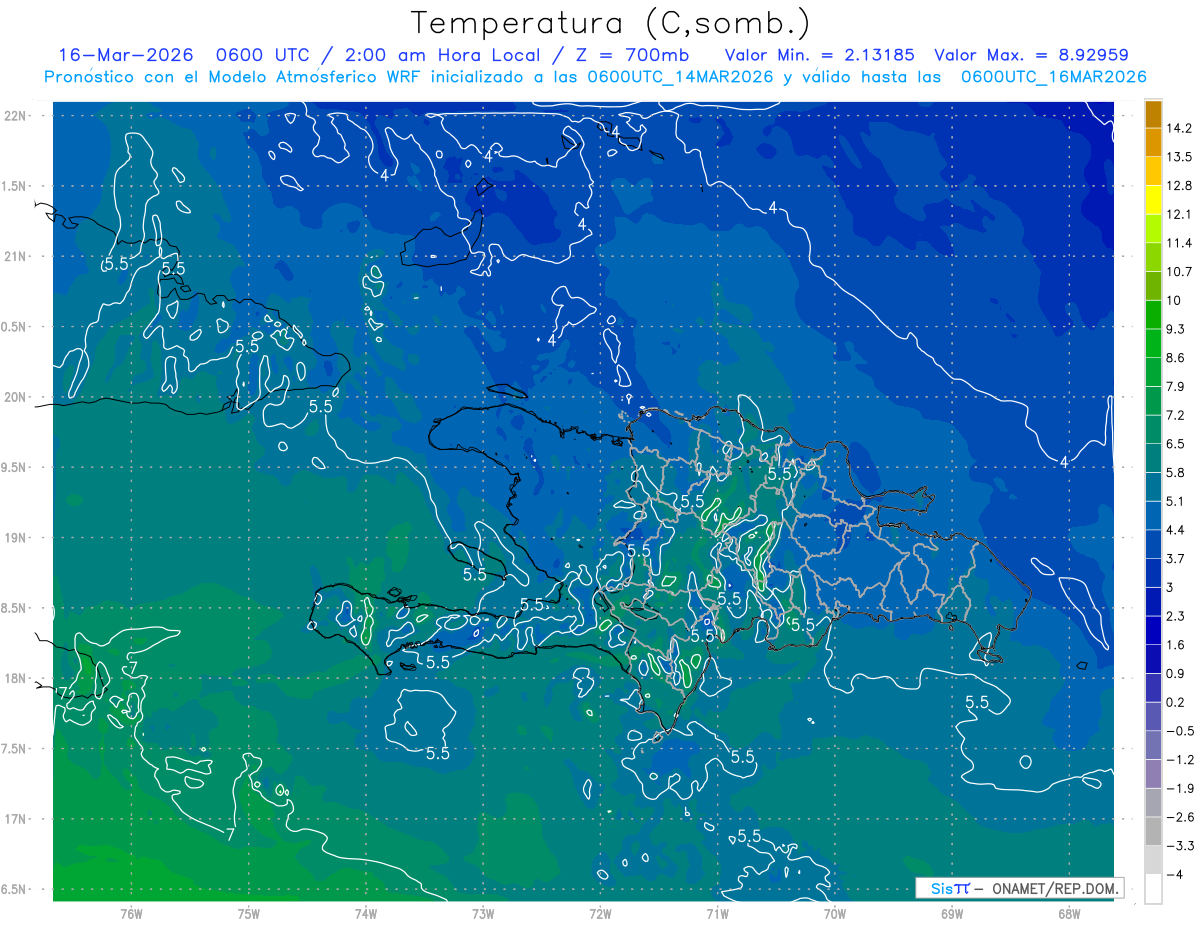1200x927 pixels.
Task: Click the 71W longitude axis label
Action: pyautogui.click(x=717, y=913)
